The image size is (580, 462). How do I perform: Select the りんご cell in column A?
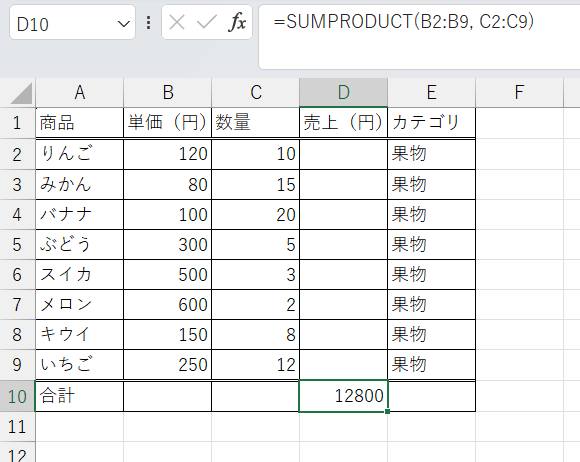pyautogui.click(x=79, y=154)
